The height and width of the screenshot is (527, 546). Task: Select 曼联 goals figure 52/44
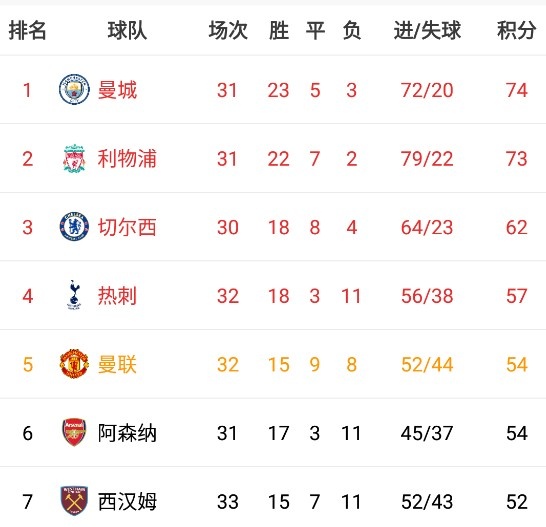(427, 364)
